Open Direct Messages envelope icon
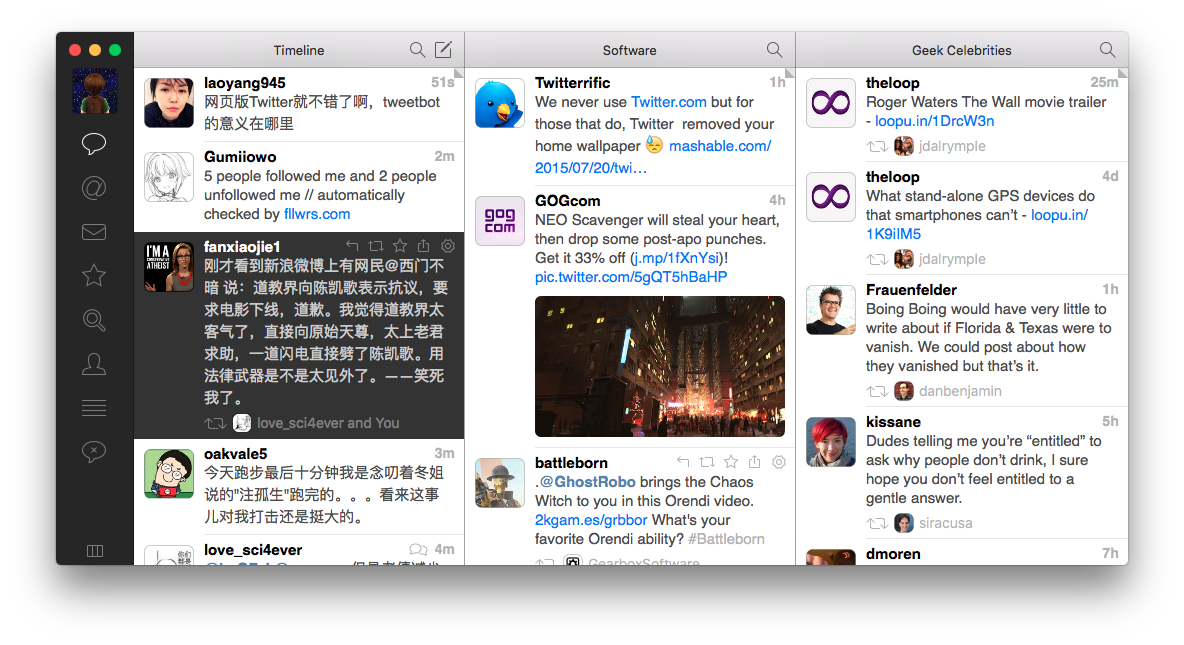Viewport: 1184px width, 645px height. coord(94,232)
